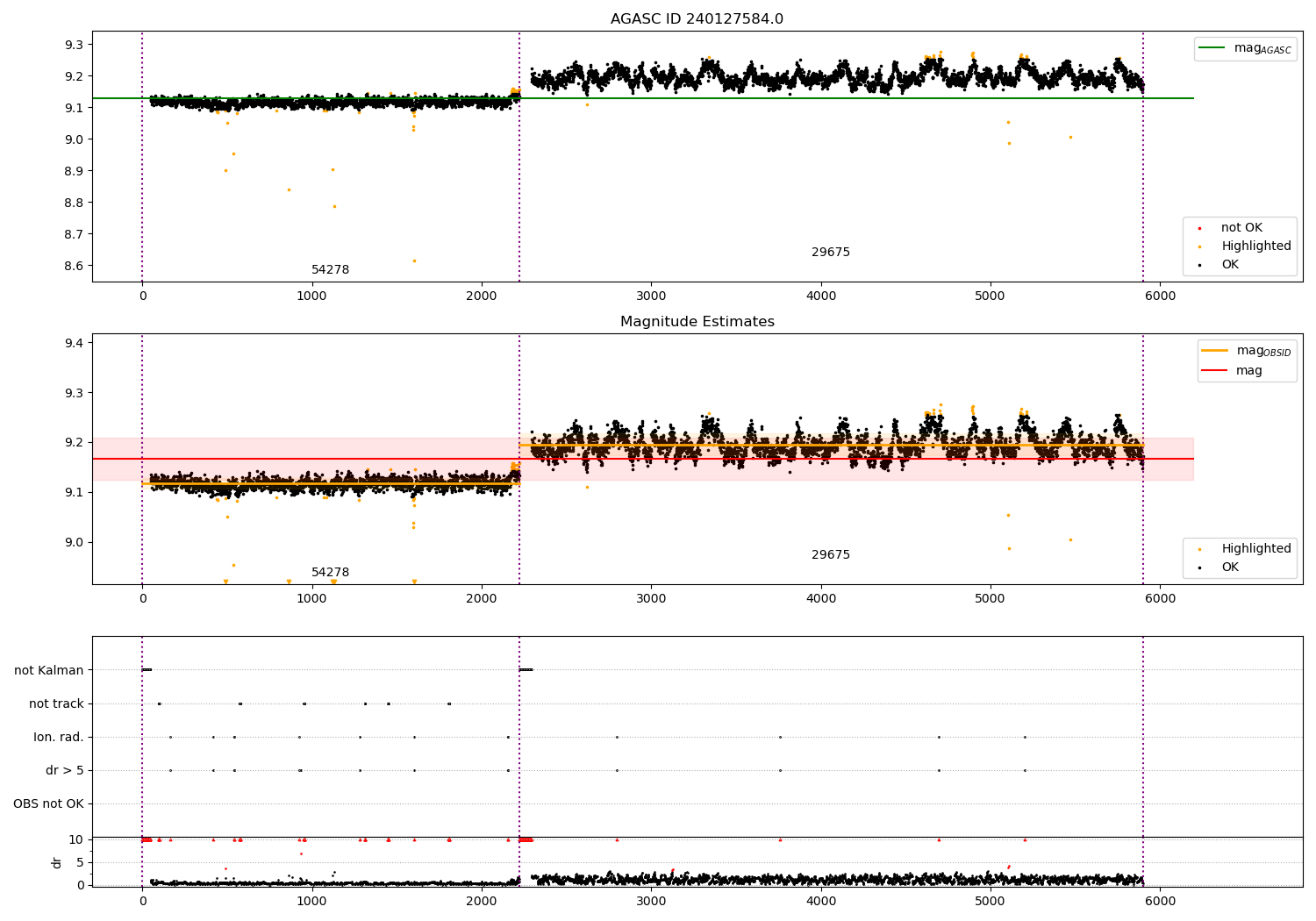Click the orange mag OBSID legend line

1214,351
